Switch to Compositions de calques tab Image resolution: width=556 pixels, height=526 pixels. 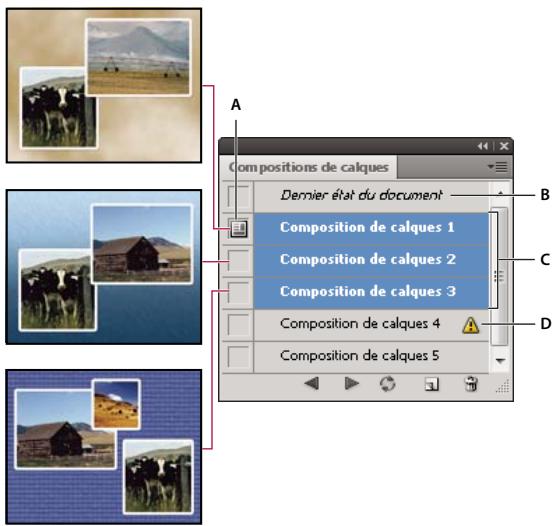tap(308, 167)
